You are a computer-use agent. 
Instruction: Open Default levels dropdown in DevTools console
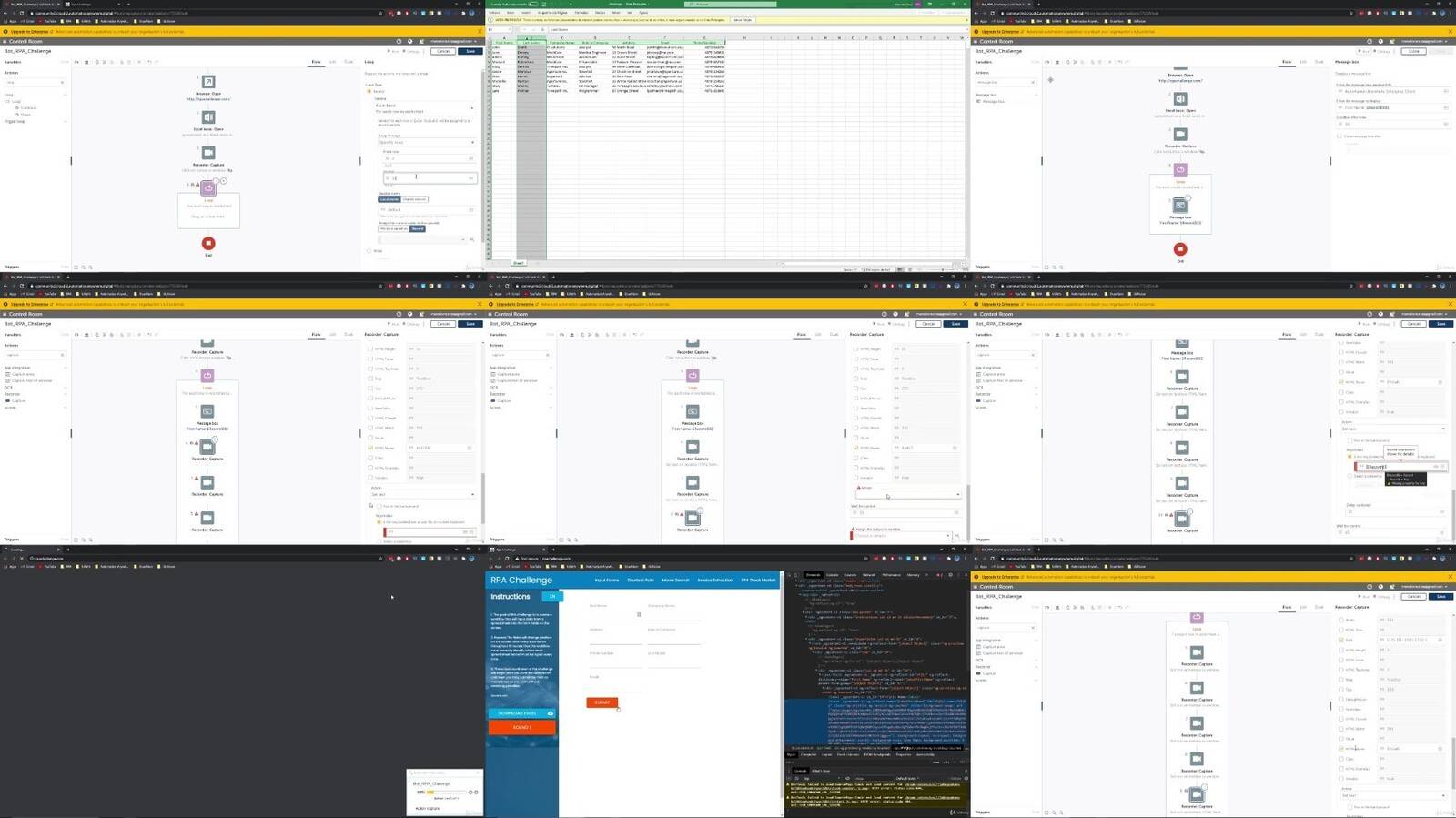(908, 778)
